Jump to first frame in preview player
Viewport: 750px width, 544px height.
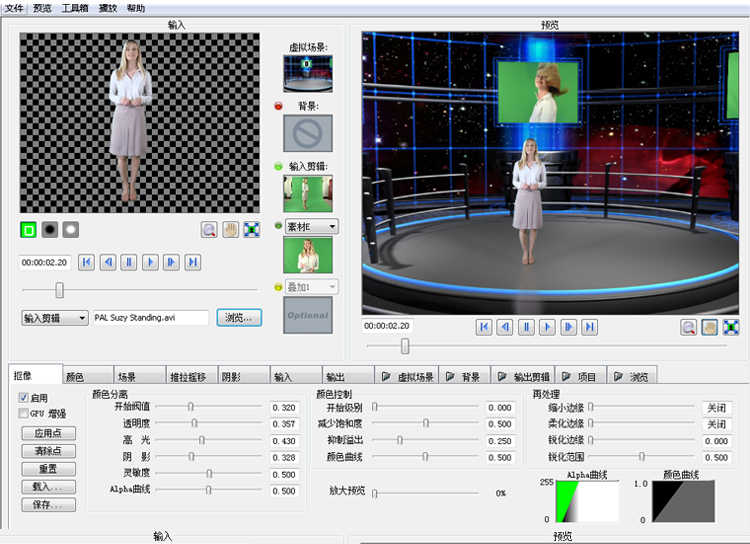point(485,327)
